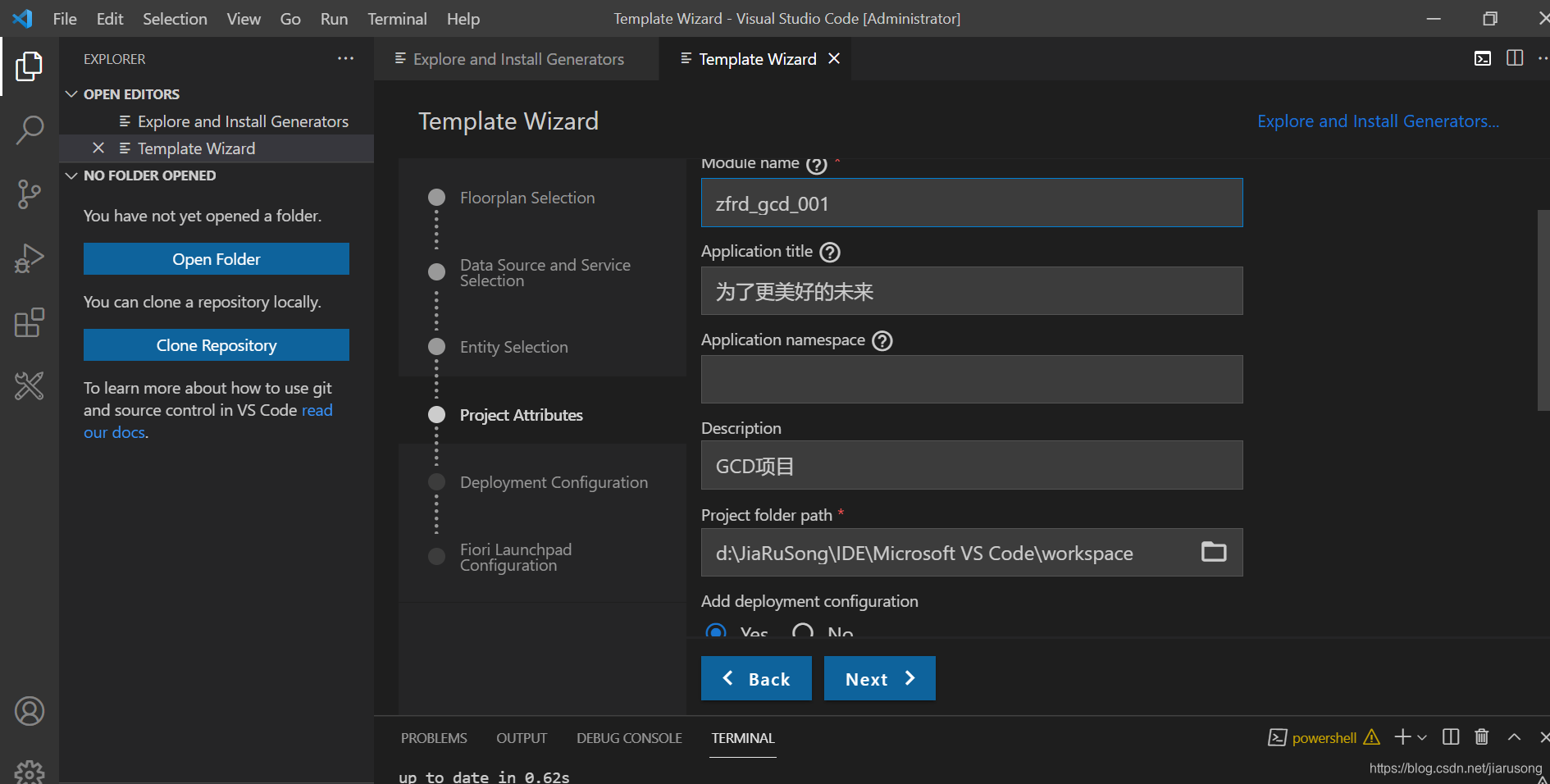This screenshot has width=1550, height=784.
Task: Open the Run and Debug view icon
Action: 29,258
